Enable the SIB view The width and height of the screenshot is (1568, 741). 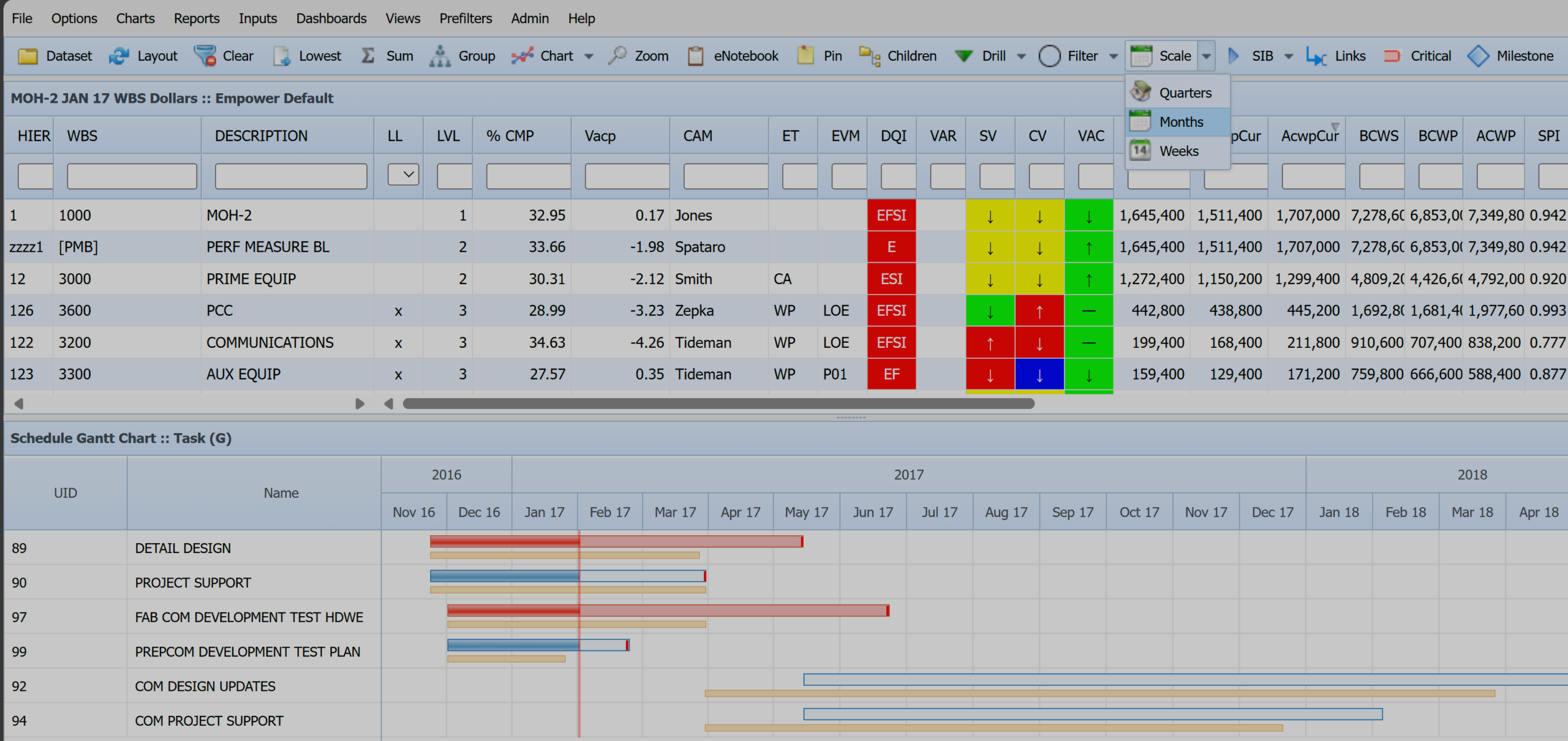point(1256,56)
